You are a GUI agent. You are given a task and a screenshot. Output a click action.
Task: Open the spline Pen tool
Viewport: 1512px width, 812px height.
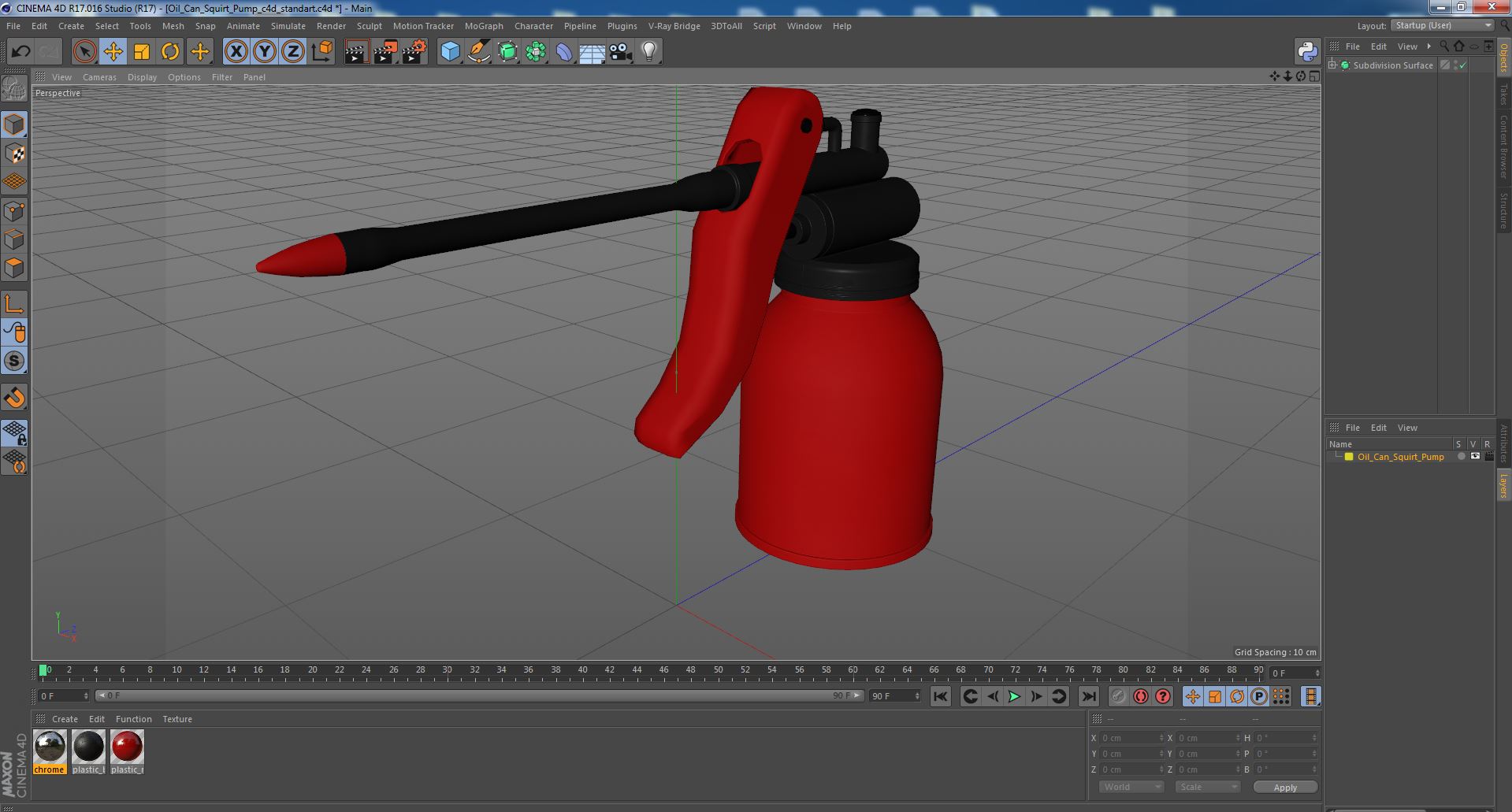click(x=478, y=52)
